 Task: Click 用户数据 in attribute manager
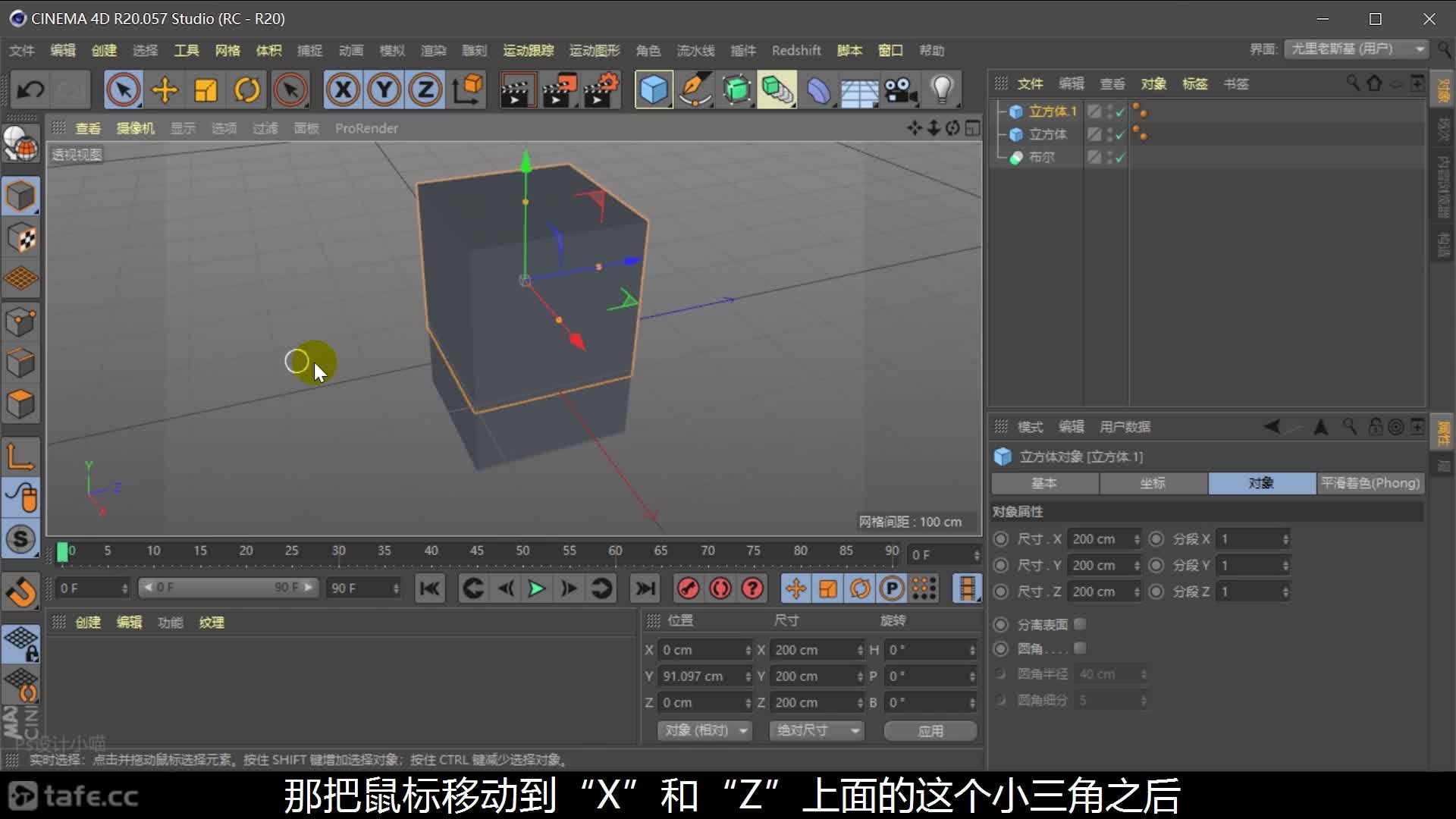[x=1125, y=427]
